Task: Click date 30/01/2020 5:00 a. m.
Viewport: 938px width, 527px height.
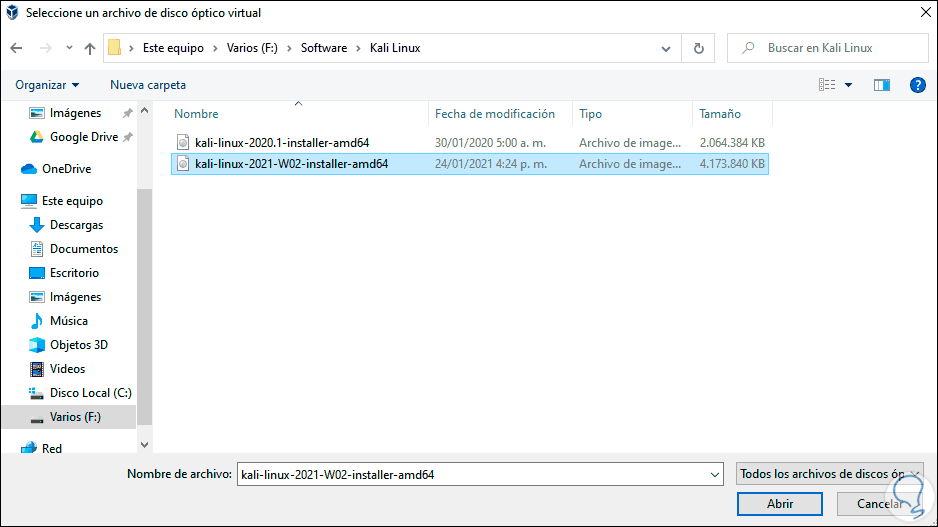Action: [x=490, y=142]
